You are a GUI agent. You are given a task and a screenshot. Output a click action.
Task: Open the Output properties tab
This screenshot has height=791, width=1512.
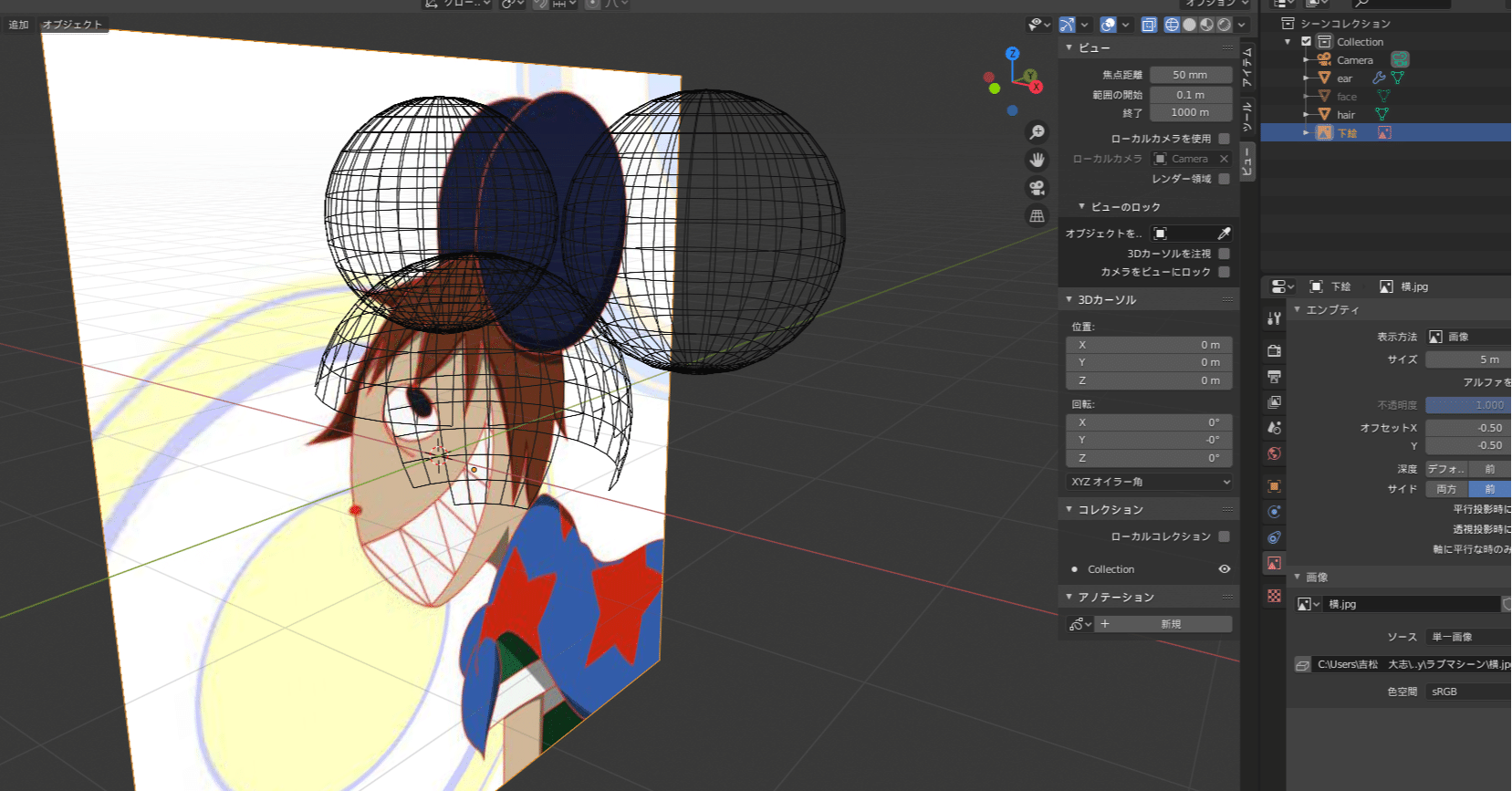coord(1274,376)
